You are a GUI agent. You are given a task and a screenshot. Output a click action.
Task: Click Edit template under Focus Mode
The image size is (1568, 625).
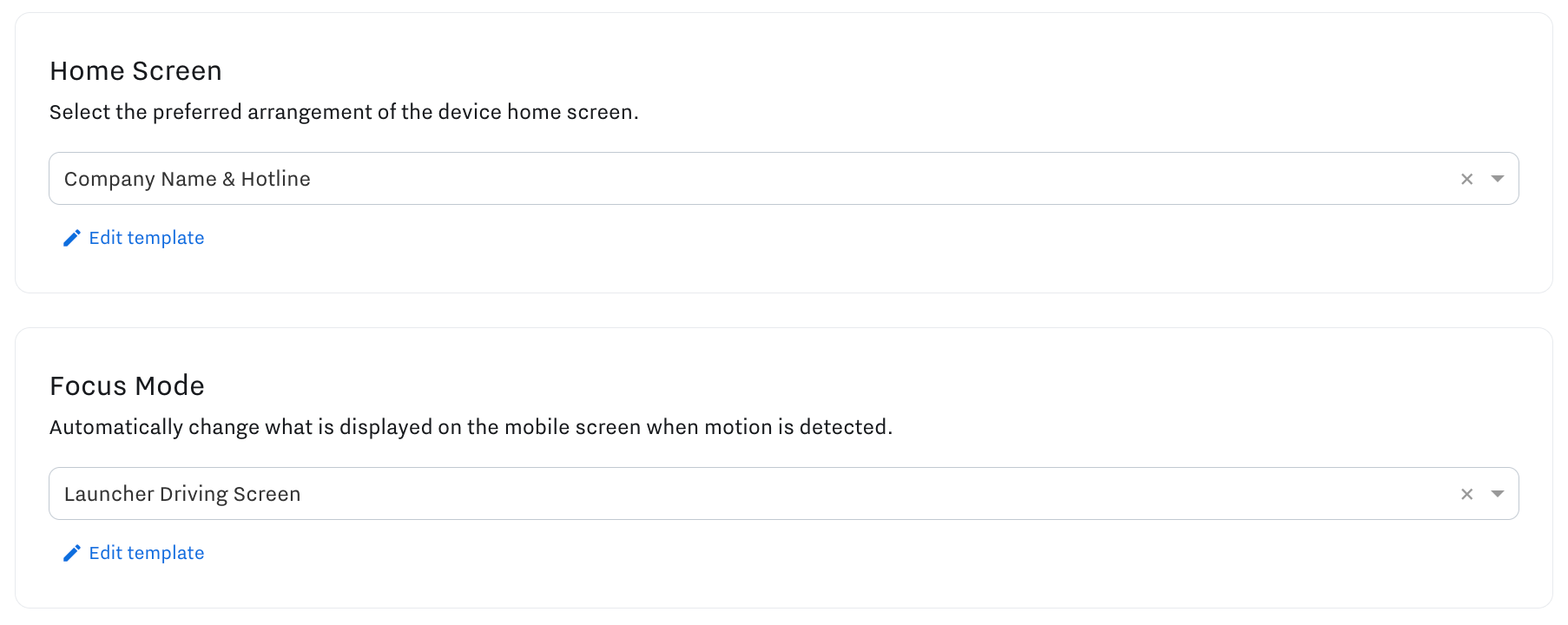[x=146, y=552]
